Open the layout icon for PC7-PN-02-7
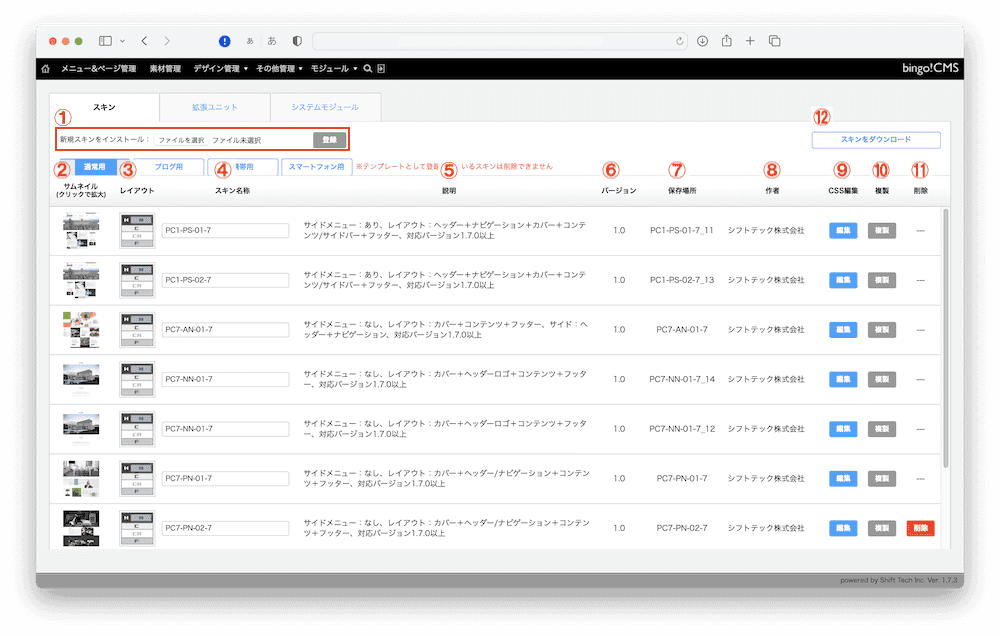Viewport: 1000px width, 636px height. click(137, 528)
